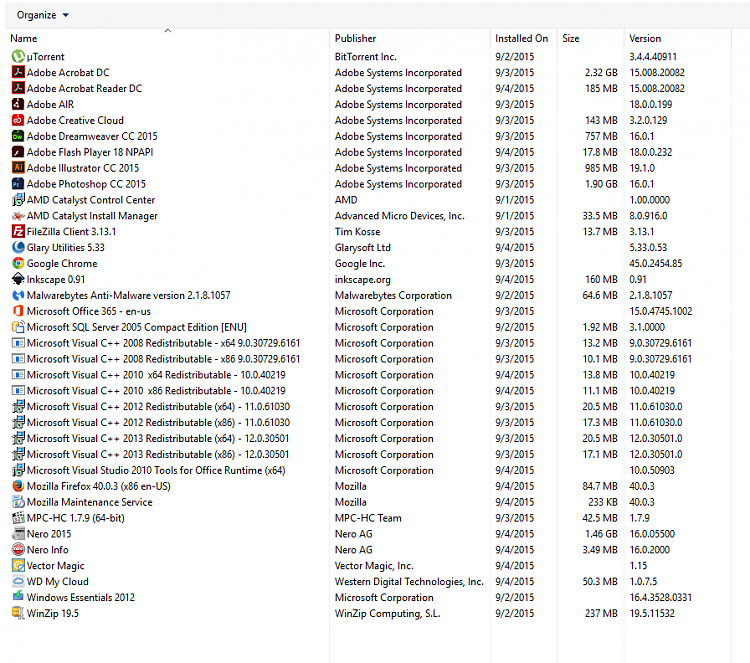Viewport: 750px width, 663px height.
Task: Select the Google Inc. publisher cell
Action: [x=360, y=263]
